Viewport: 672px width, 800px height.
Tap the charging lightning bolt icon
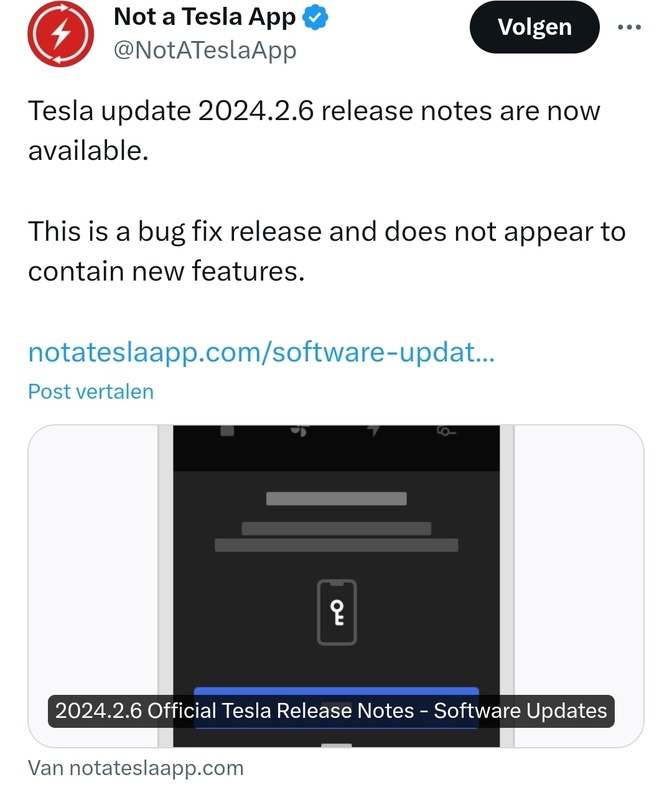pos(374,428)
